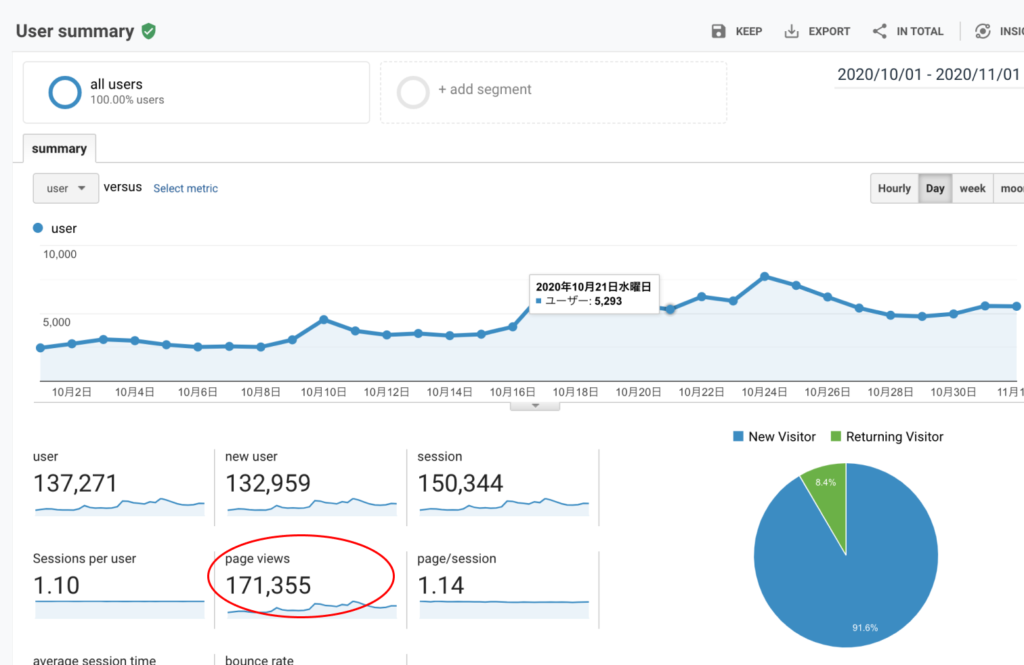Image resolution: width=1024 pixels, height=665 pixels.
Task: Click the New Visitor blue legend swatch
Action: pyautogui.click(x=738, y=437)
